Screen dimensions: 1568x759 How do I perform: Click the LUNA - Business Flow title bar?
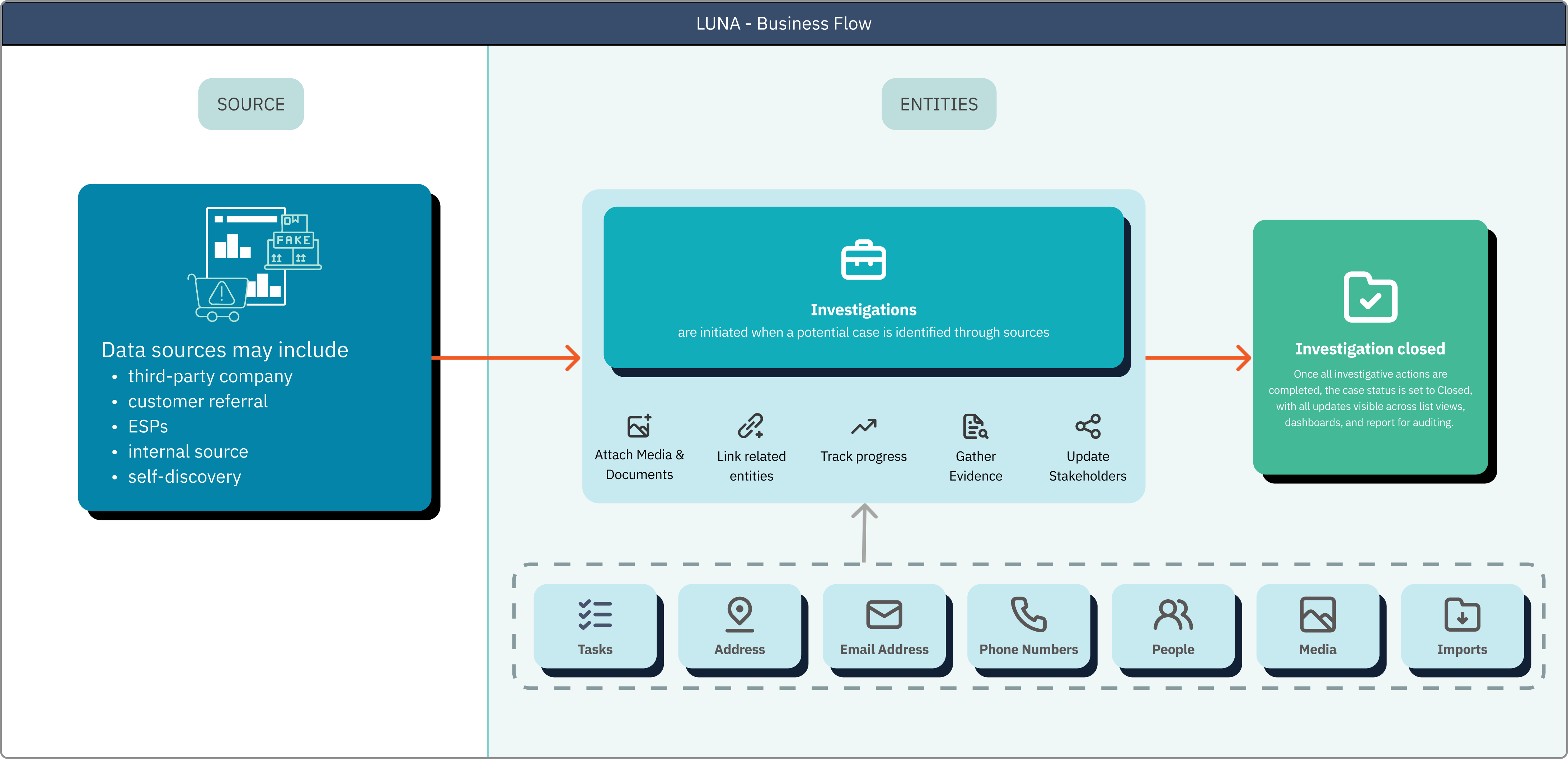pos(783,23)
